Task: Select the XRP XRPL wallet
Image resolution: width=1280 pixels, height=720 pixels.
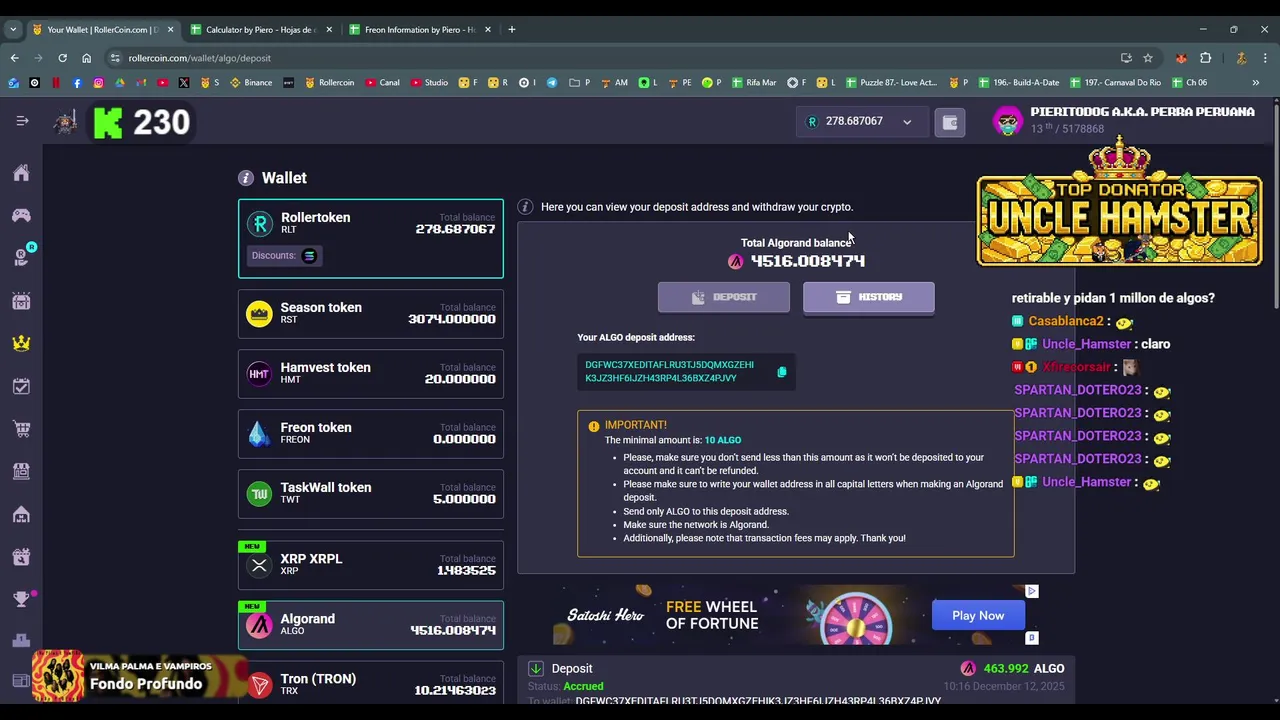Action: (371, 565)
